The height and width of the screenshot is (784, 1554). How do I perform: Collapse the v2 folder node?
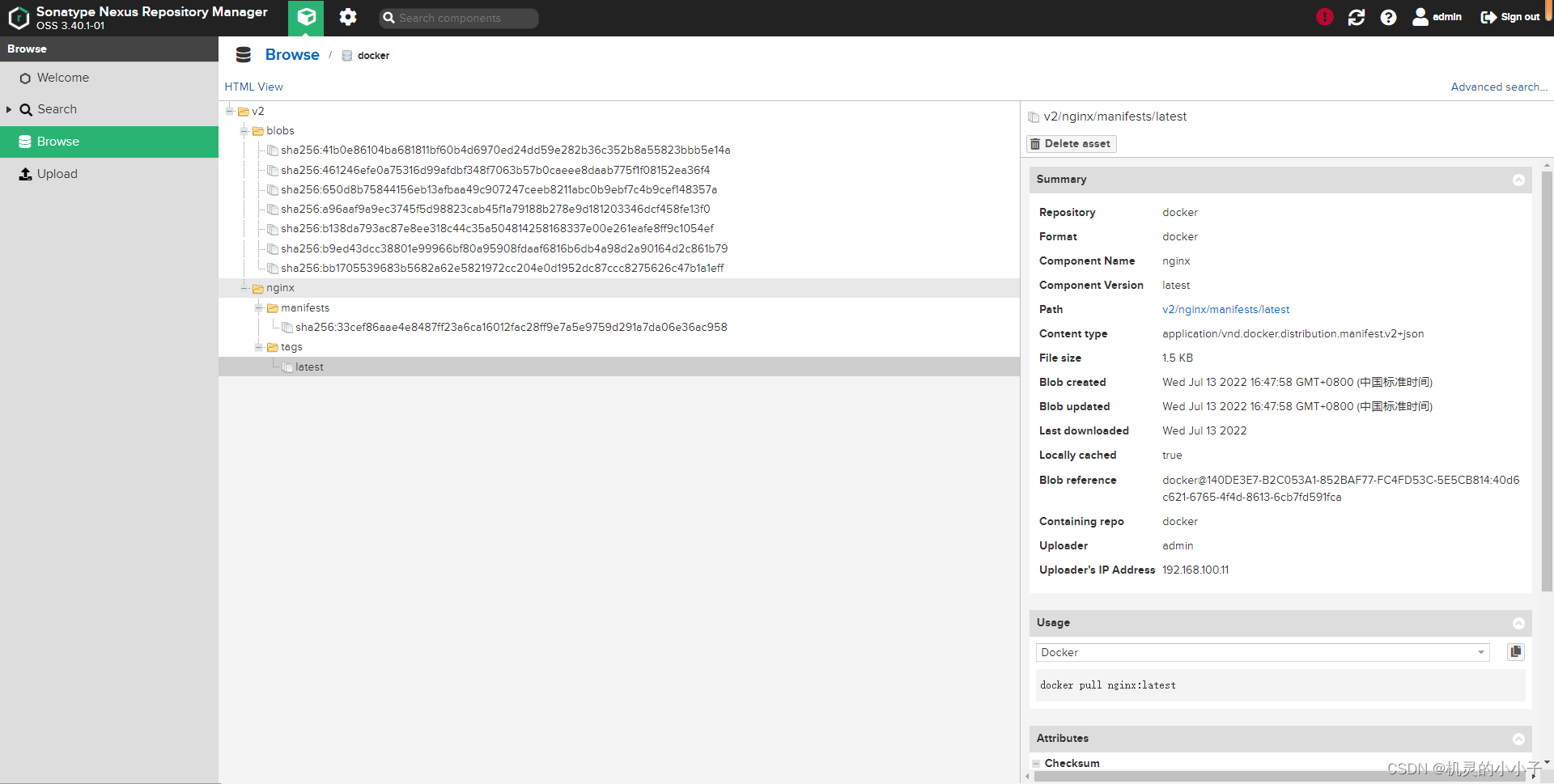click(x=230, y=111)
